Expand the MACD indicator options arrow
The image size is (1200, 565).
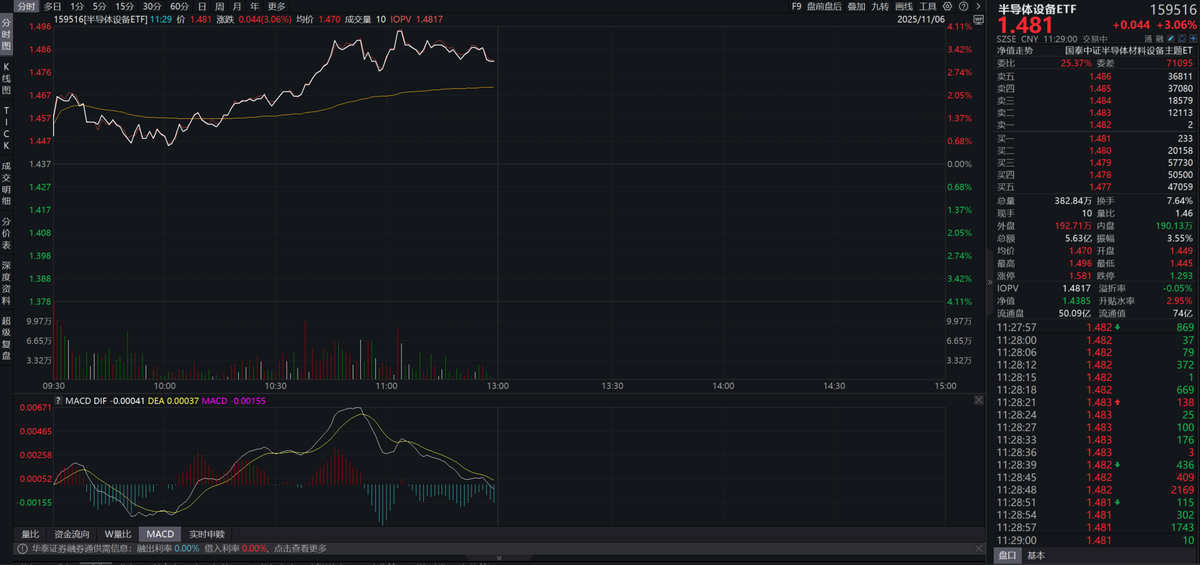(x=58, y=400)
